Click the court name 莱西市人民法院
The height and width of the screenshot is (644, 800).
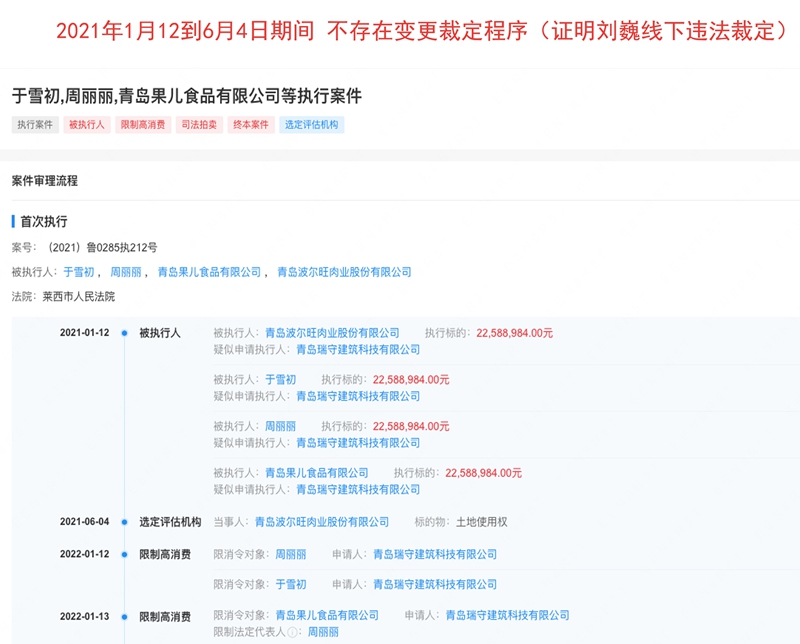[x=79, y=296]
